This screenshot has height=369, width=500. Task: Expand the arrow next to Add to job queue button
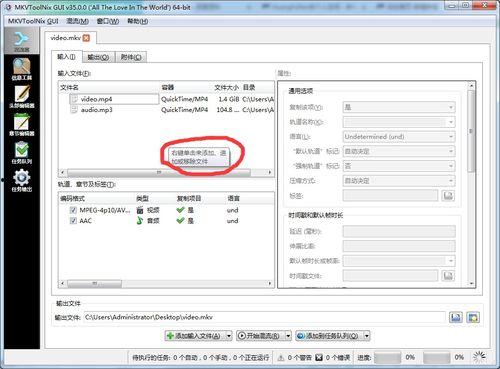point(367,336)
